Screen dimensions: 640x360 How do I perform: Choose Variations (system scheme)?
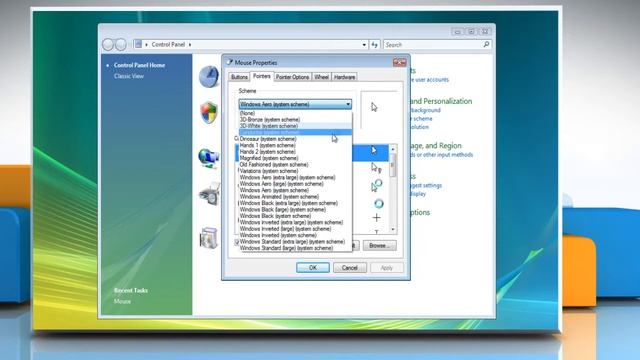tap(295, 171)
